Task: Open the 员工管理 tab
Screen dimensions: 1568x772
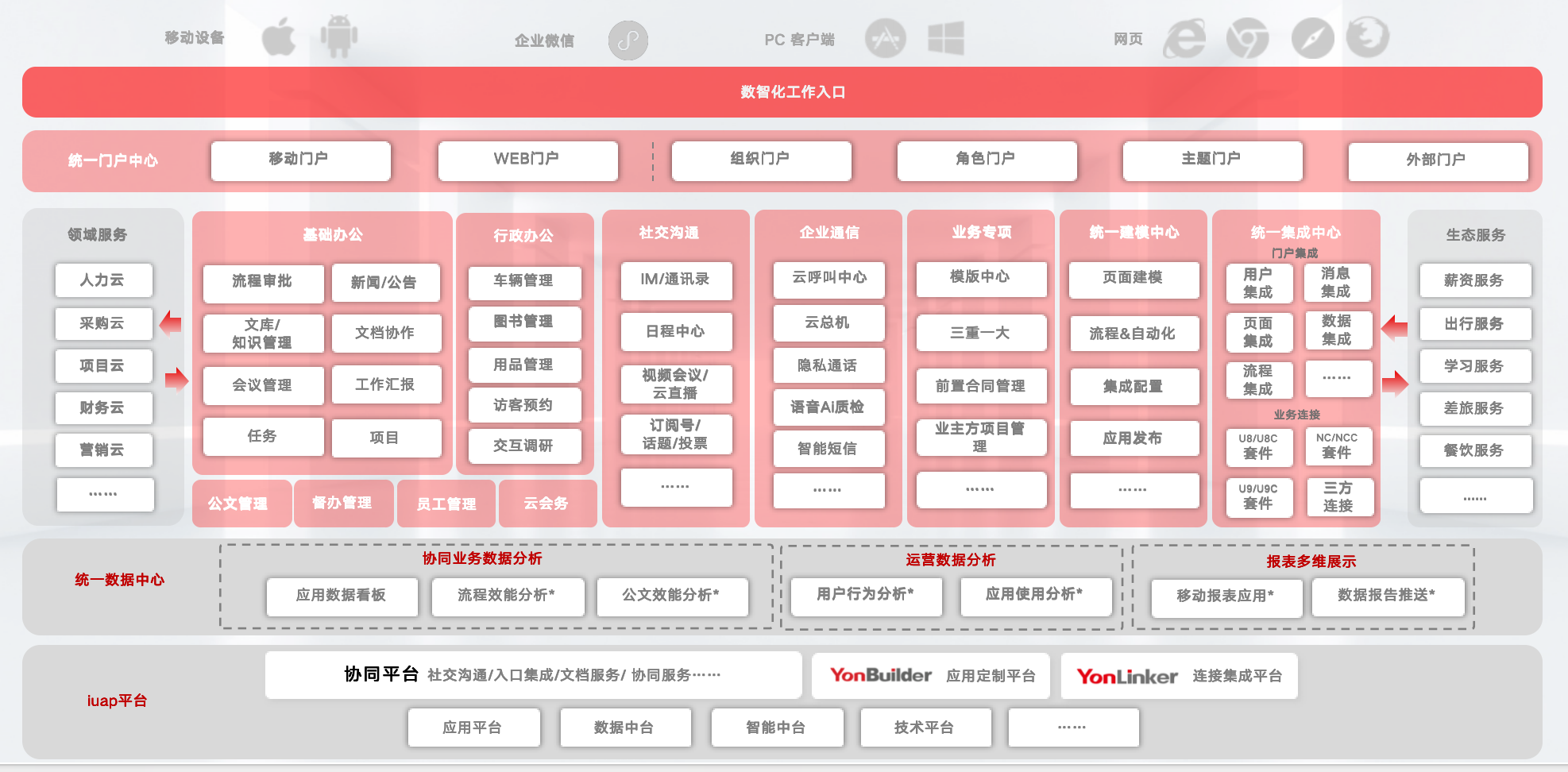Action: click(447, 503)
